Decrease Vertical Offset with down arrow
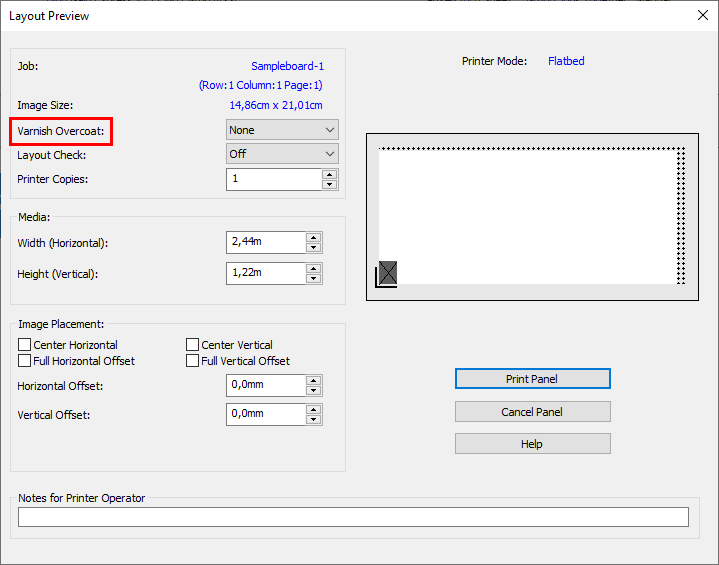 [314, 419]
